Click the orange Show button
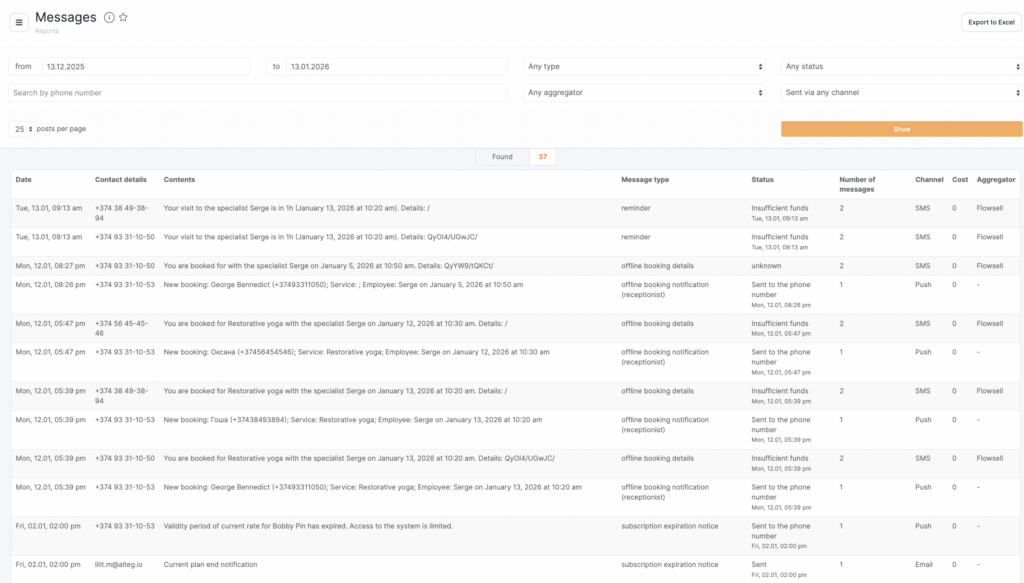Screen dimensions: 1024x583 [x=901, y=129]
